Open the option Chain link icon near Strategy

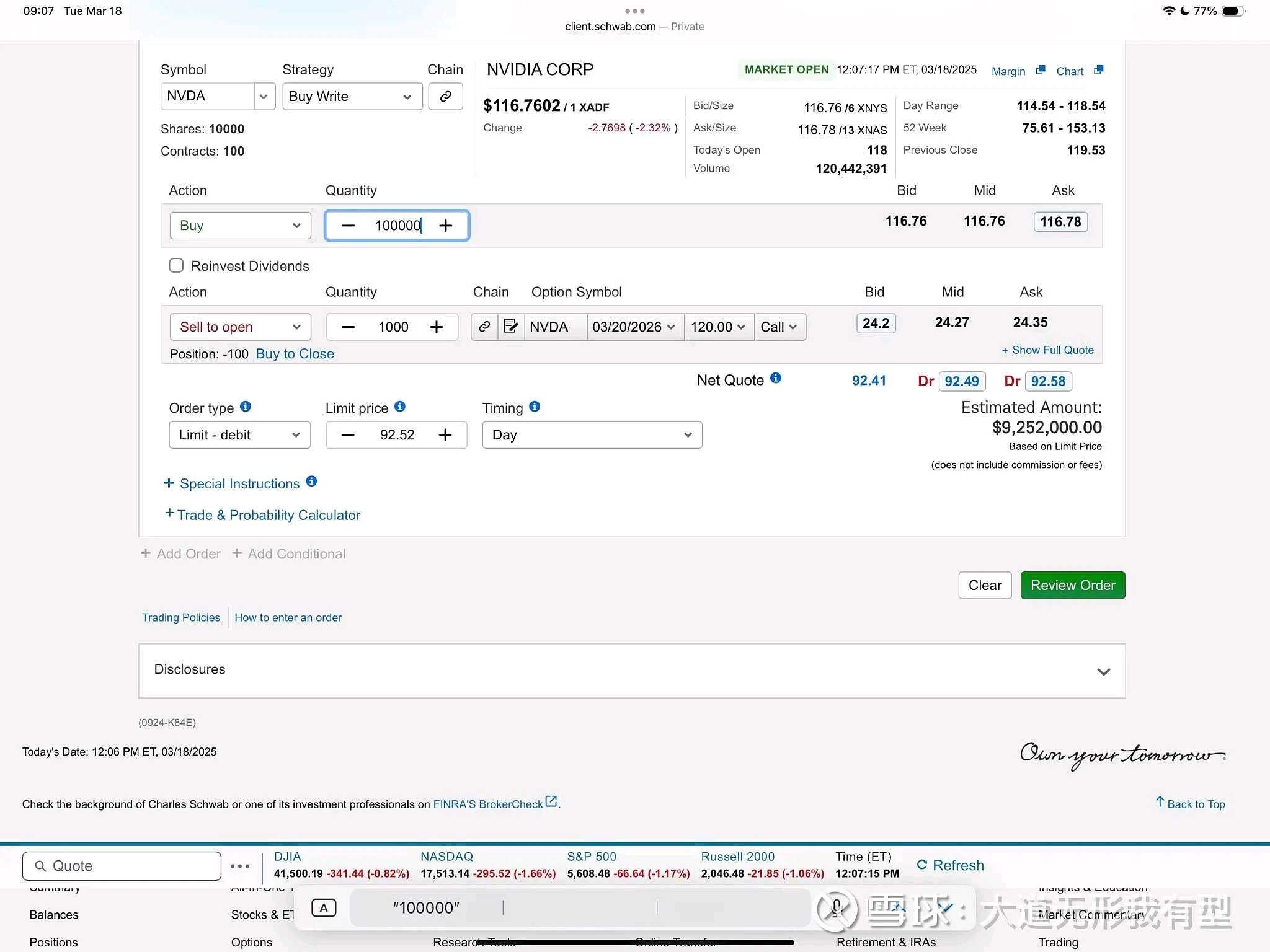click(445, 96)
